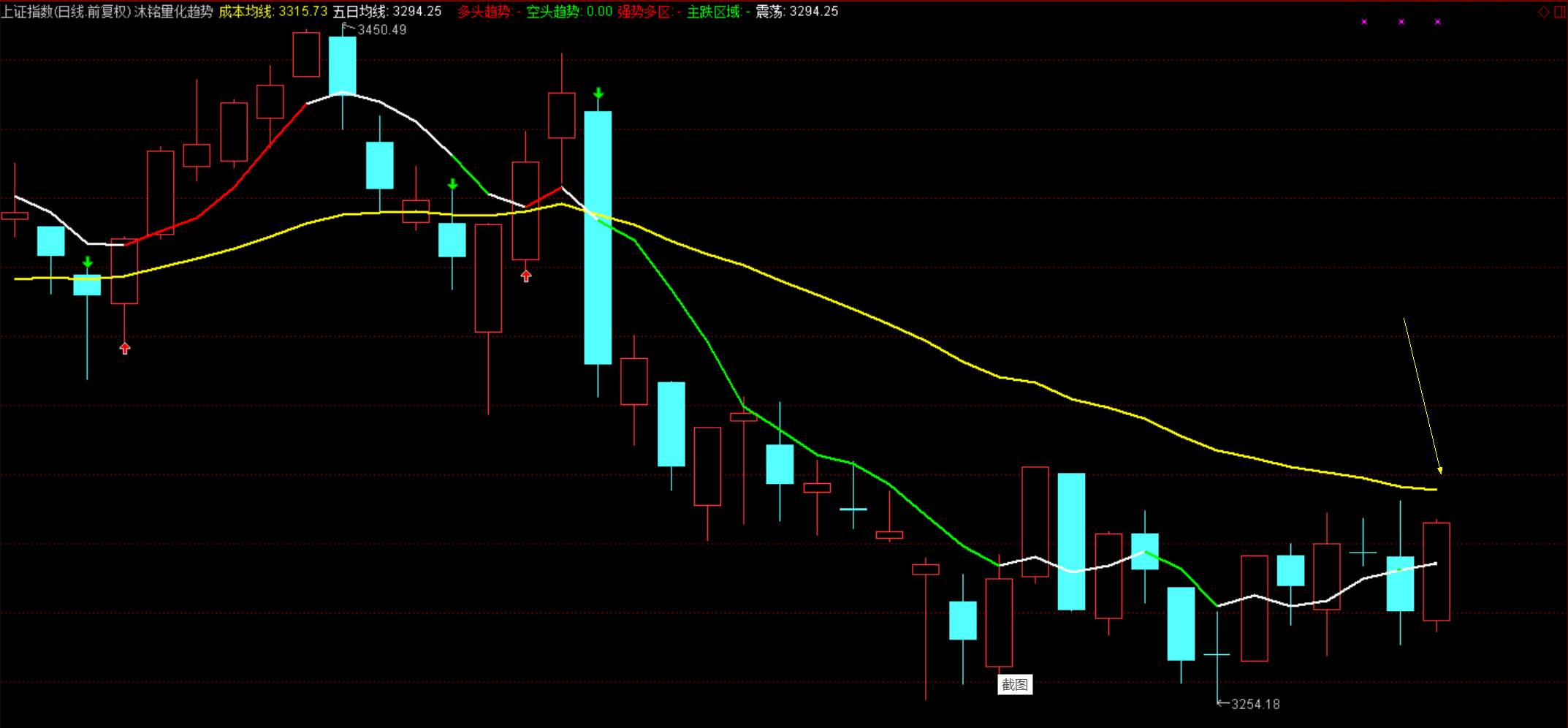Image resolution: width=1568 pixels, height=728 pixels.
Task: Select the rightmost magenta marker
Action: (x=1438, y=22)
